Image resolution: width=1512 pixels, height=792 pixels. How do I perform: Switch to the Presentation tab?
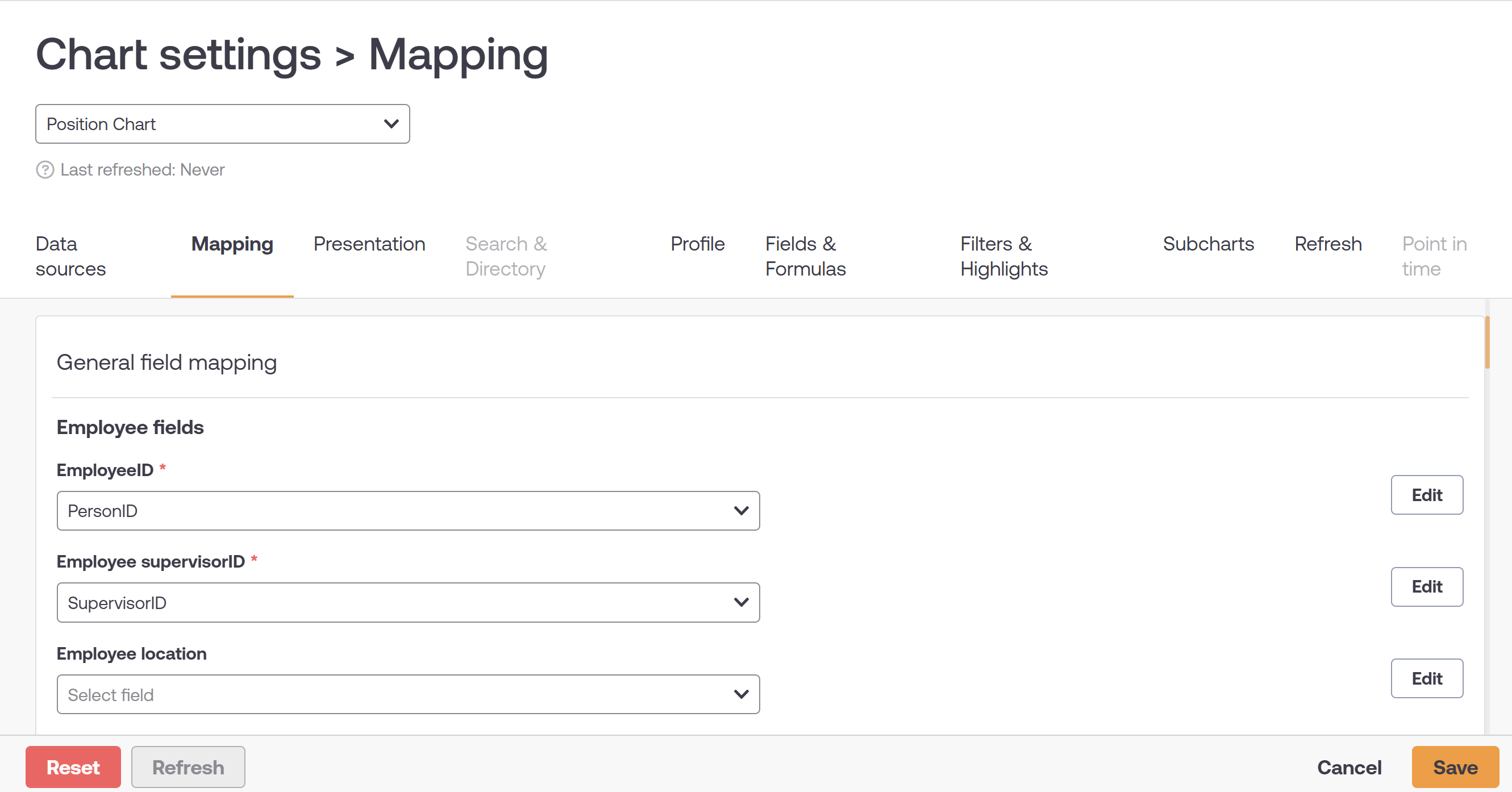point(369,244)
